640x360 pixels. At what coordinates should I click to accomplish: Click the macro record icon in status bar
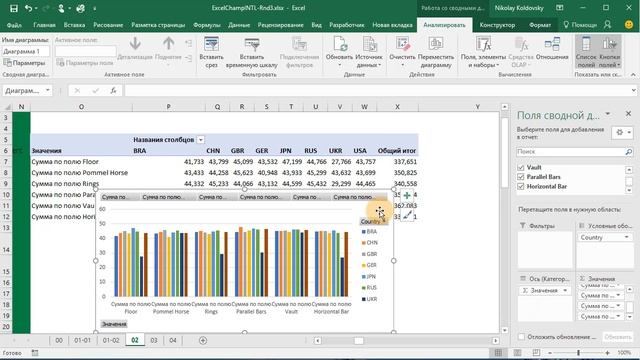click(x=35, y=353)
